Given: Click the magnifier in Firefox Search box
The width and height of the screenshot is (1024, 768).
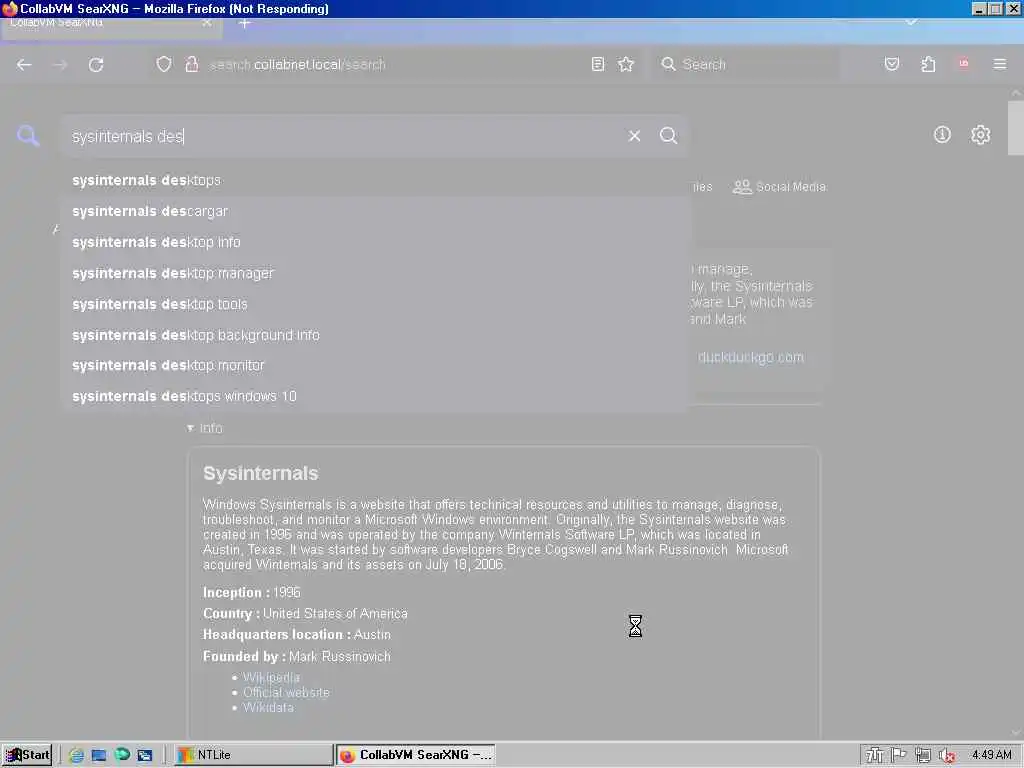Looking at the screenshot, I should [x=668, y=64].
